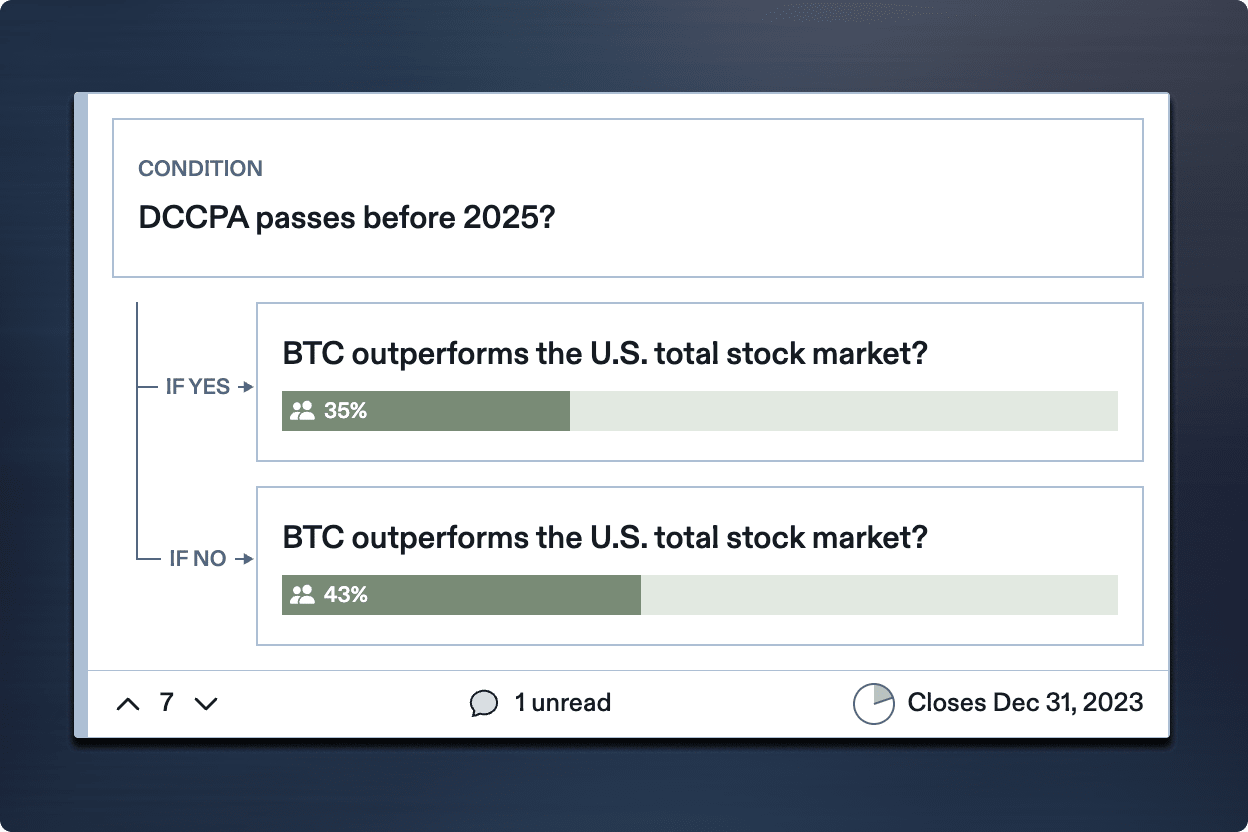Click the CONDITION label
1248x832 pixels.
pyautogui.click(x=200, y=169)
